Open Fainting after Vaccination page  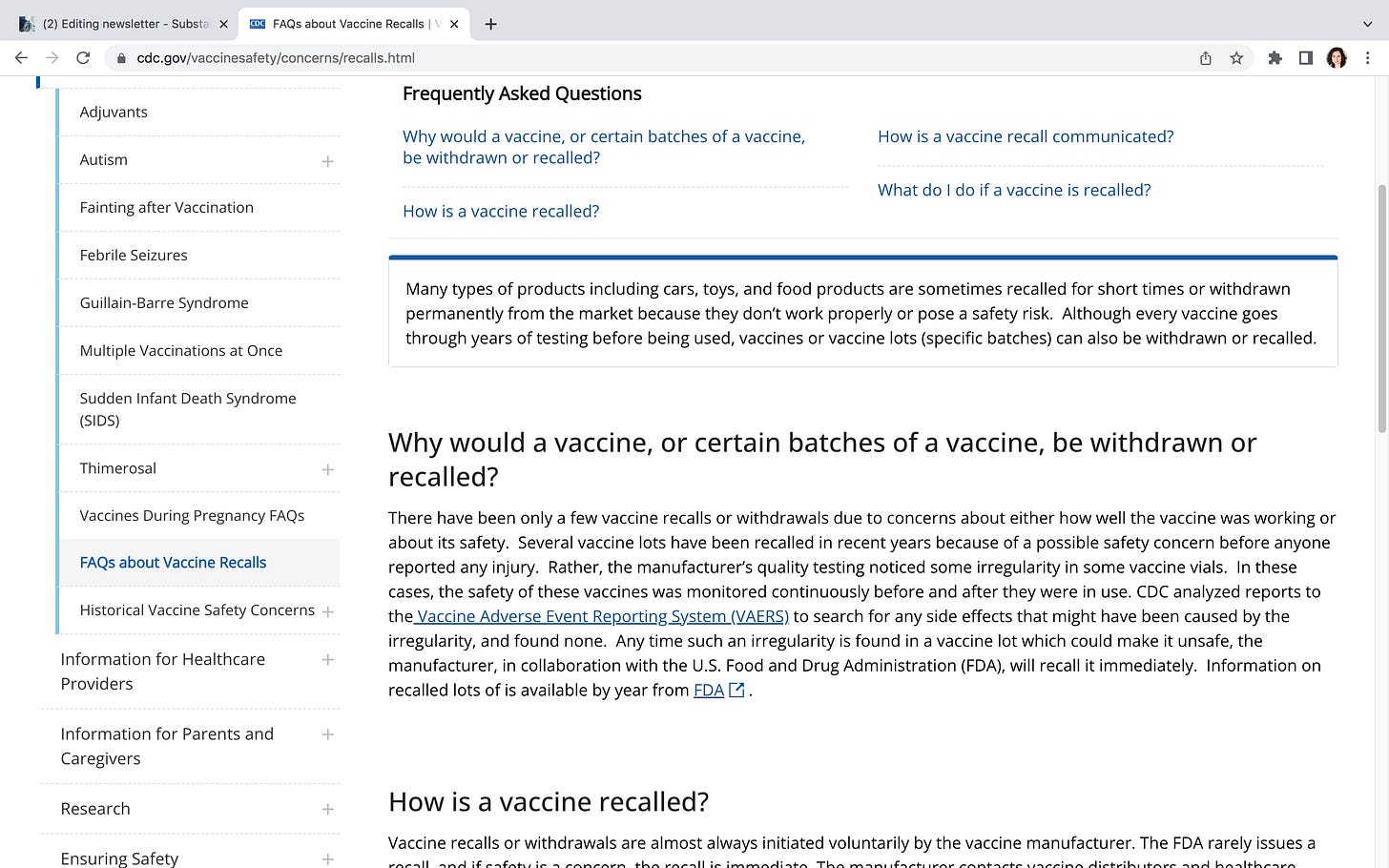(x=167, y=207)
